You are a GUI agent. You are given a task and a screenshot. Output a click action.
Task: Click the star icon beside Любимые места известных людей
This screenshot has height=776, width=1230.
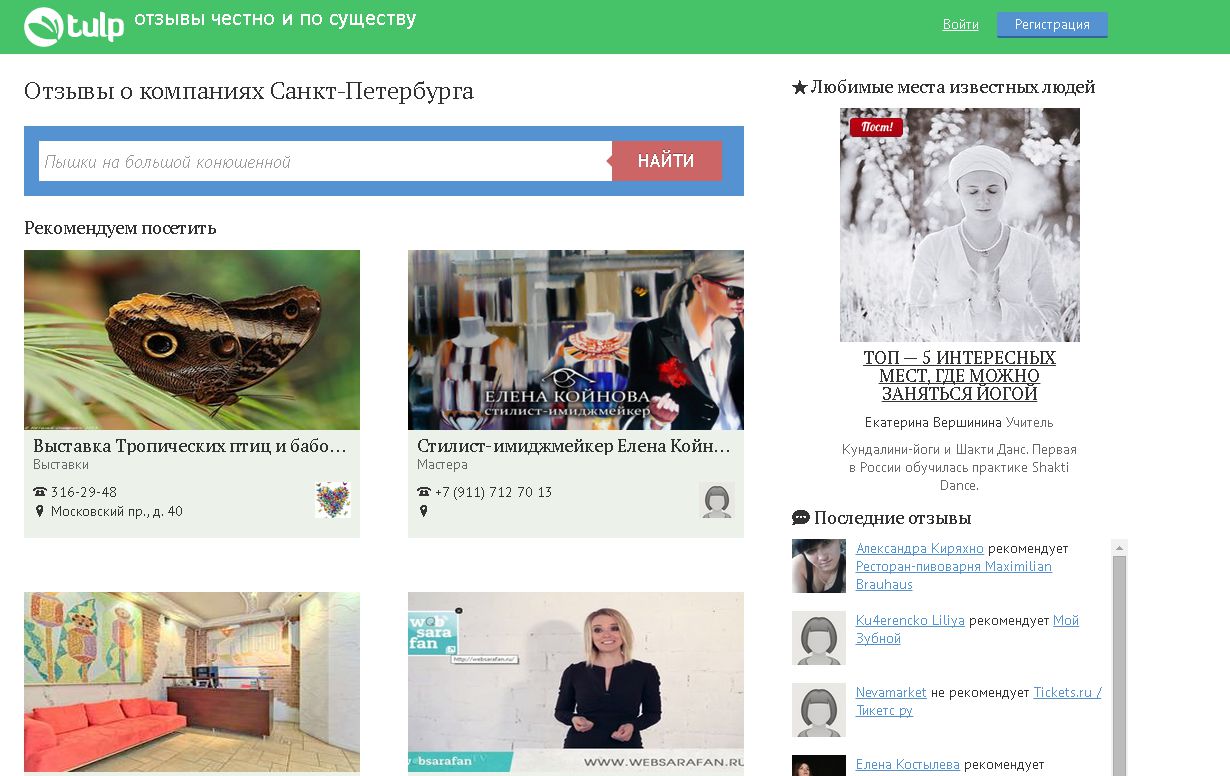[799, 88]
